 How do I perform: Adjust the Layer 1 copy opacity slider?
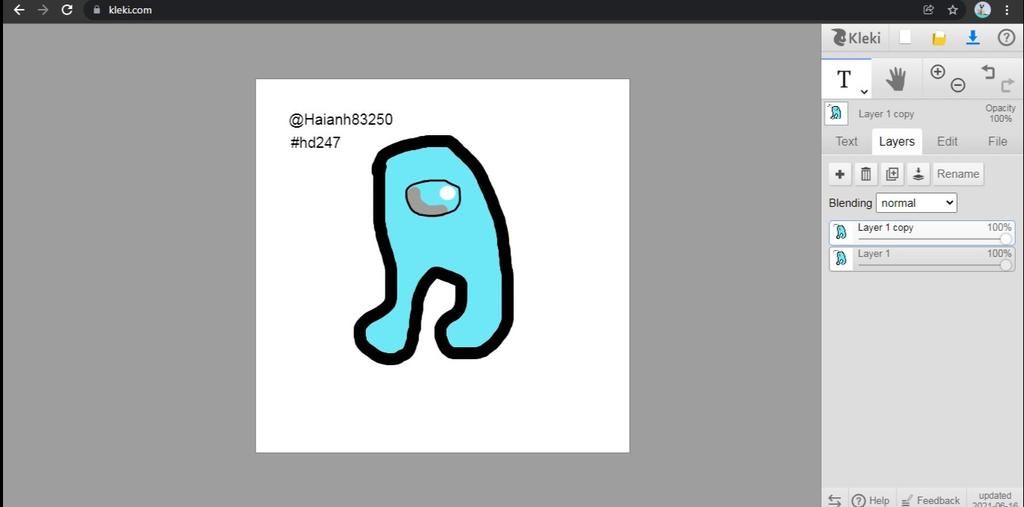pyautogui.click(x=935, y=238)
